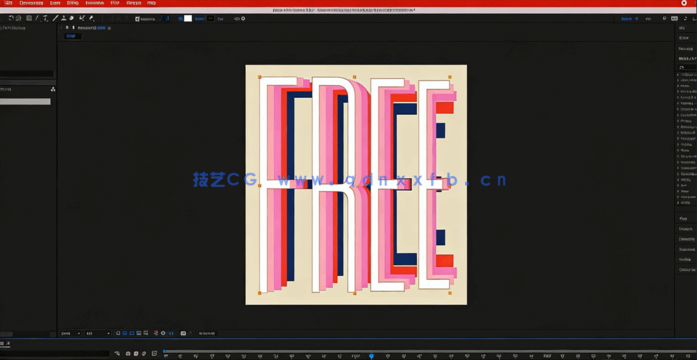The image size is (697, 360).
Task: Open the composition mini-flowchart in the timeline
Action: pyautogui.click(x=117, y=353)
